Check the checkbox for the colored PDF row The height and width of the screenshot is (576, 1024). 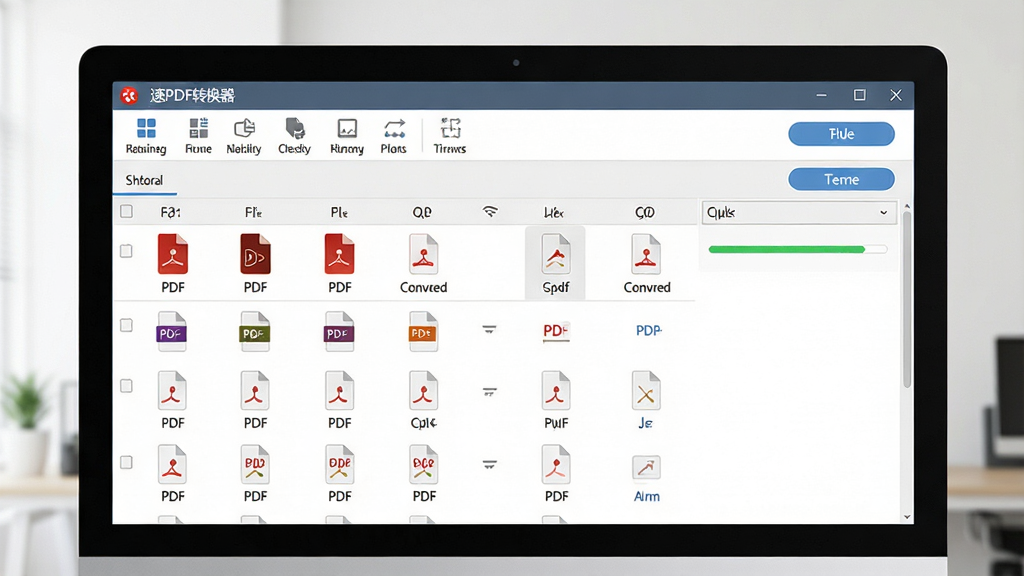click(x=127, y=325)
